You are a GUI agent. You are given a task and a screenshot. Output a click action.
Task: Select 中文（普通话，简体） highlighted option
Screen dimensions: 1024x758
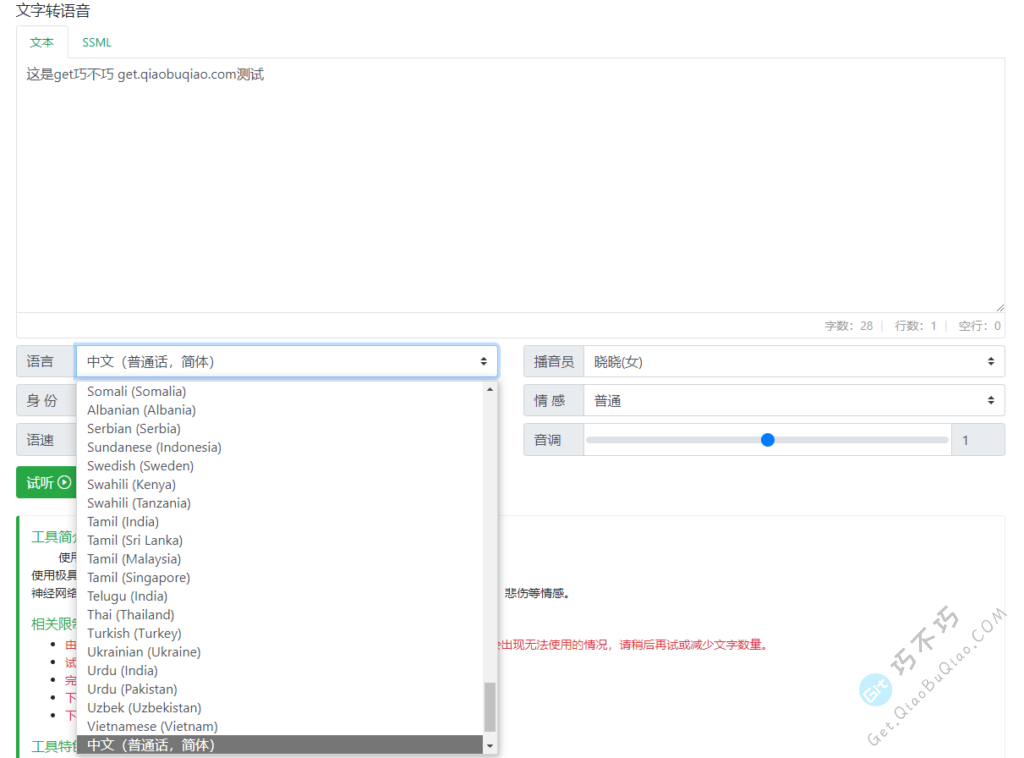151,745
